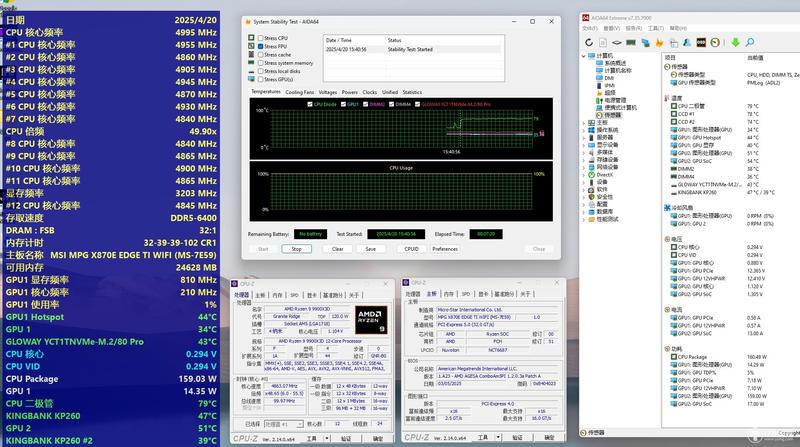
Task: Click the magnifier search icon in AIDA64 toolbar
Action: pyautogui.click(x=750, y=42)
